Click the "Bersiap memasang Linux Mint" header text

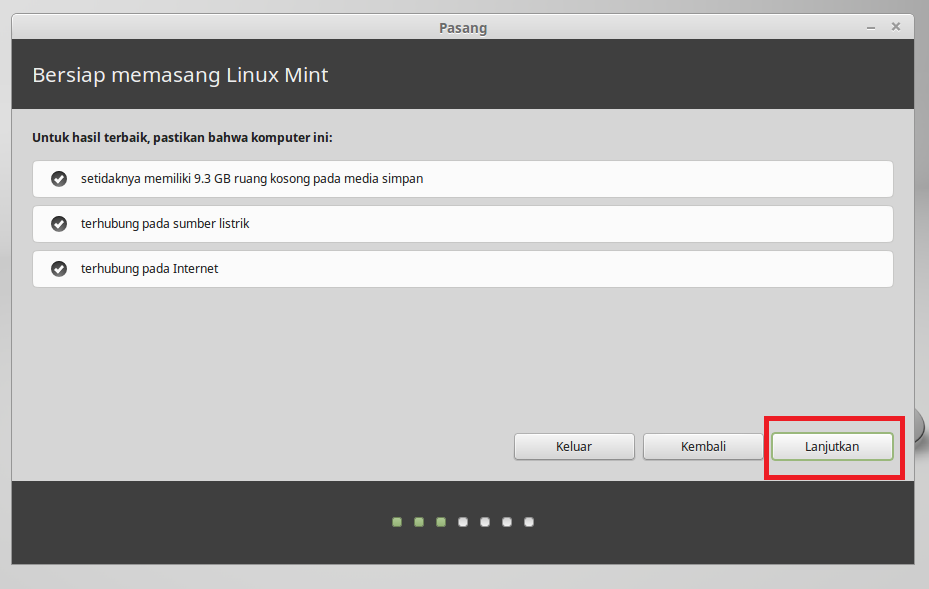click(x=180, y=74)
